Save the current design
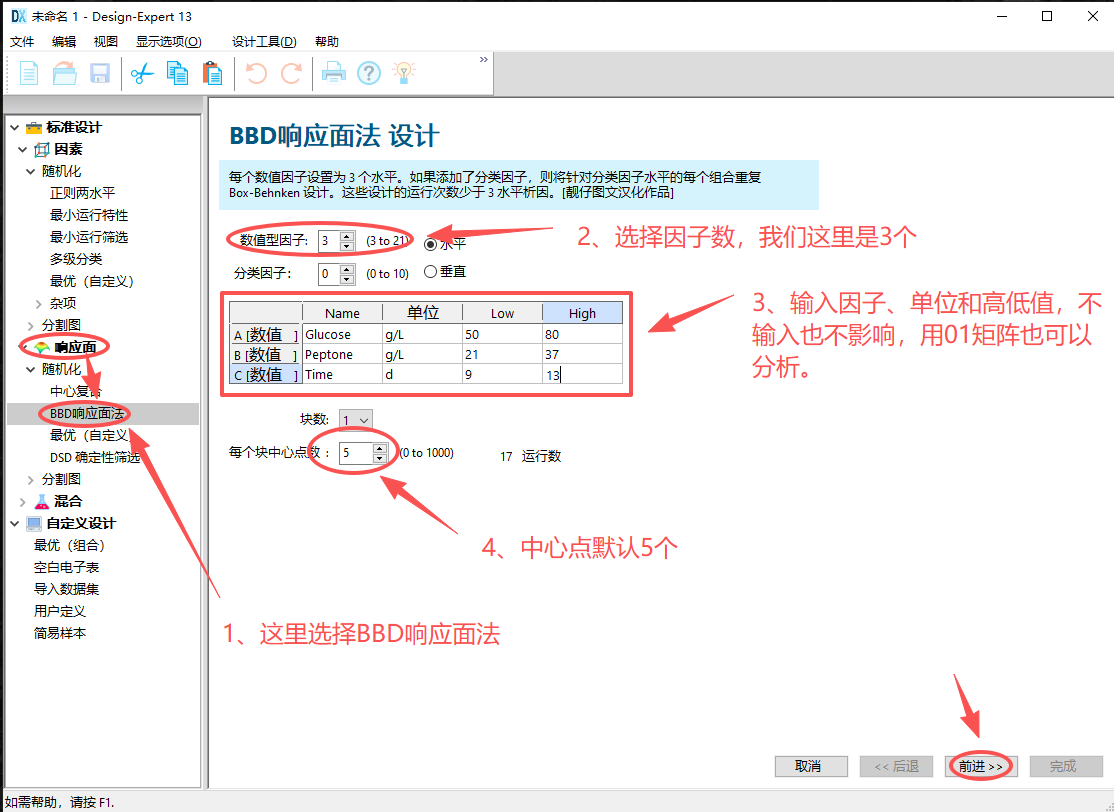Viewport: 1114px width, 812px height. tap(100, 72)
